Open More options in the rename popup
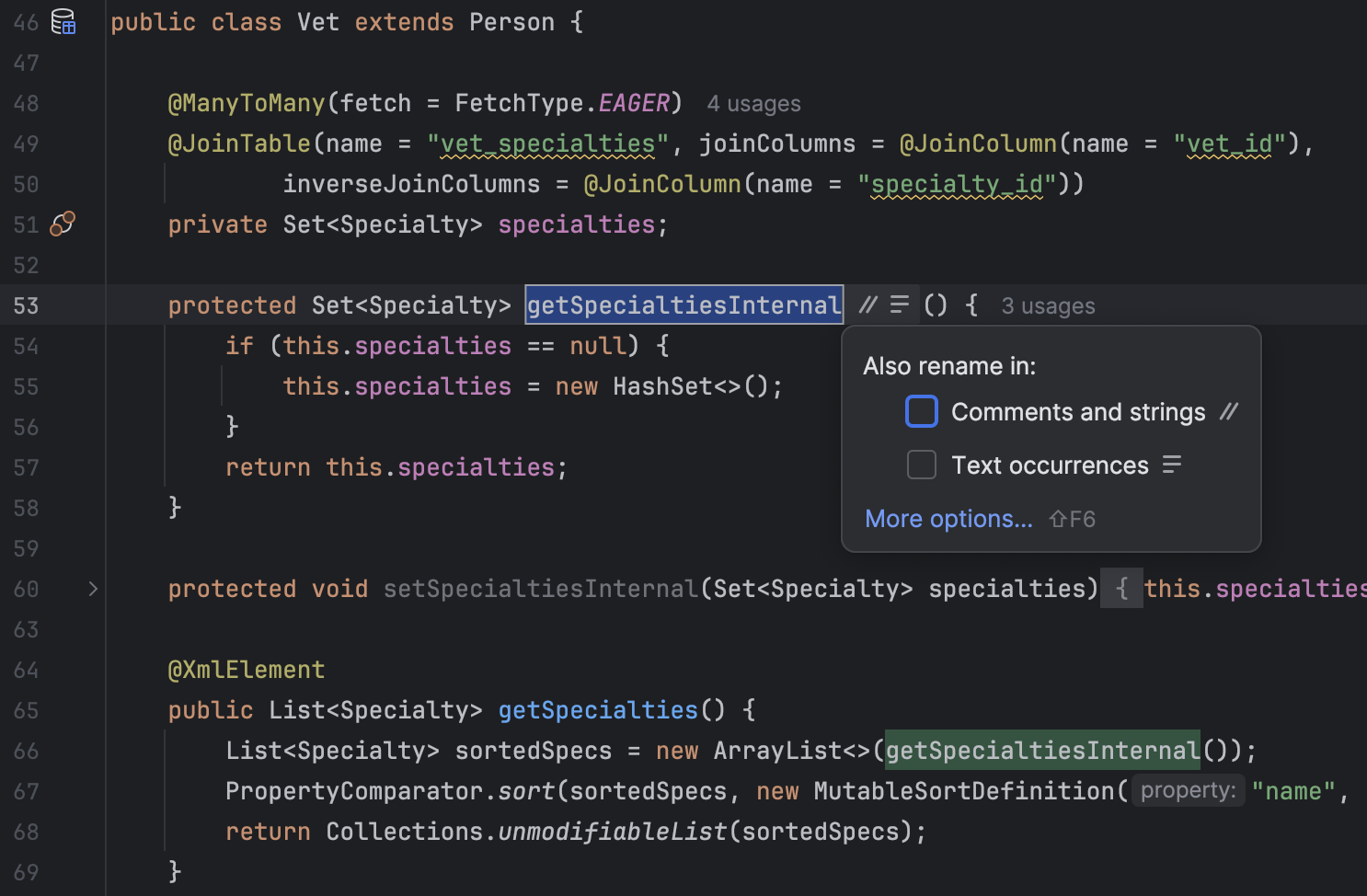The width and height of the screenshot is (1367, 896). tap(948, 518)
